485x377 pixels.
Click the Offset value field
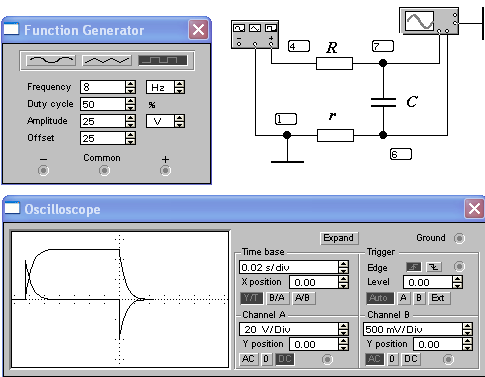point(103,138)
